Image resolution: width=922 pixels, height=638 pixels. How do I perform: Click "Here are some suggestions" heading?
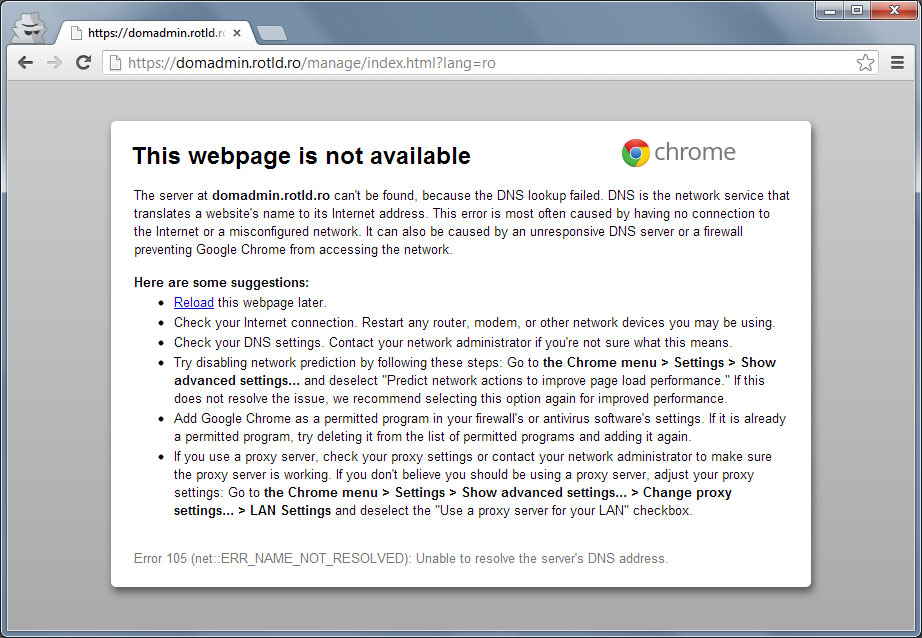pos(221,283)
